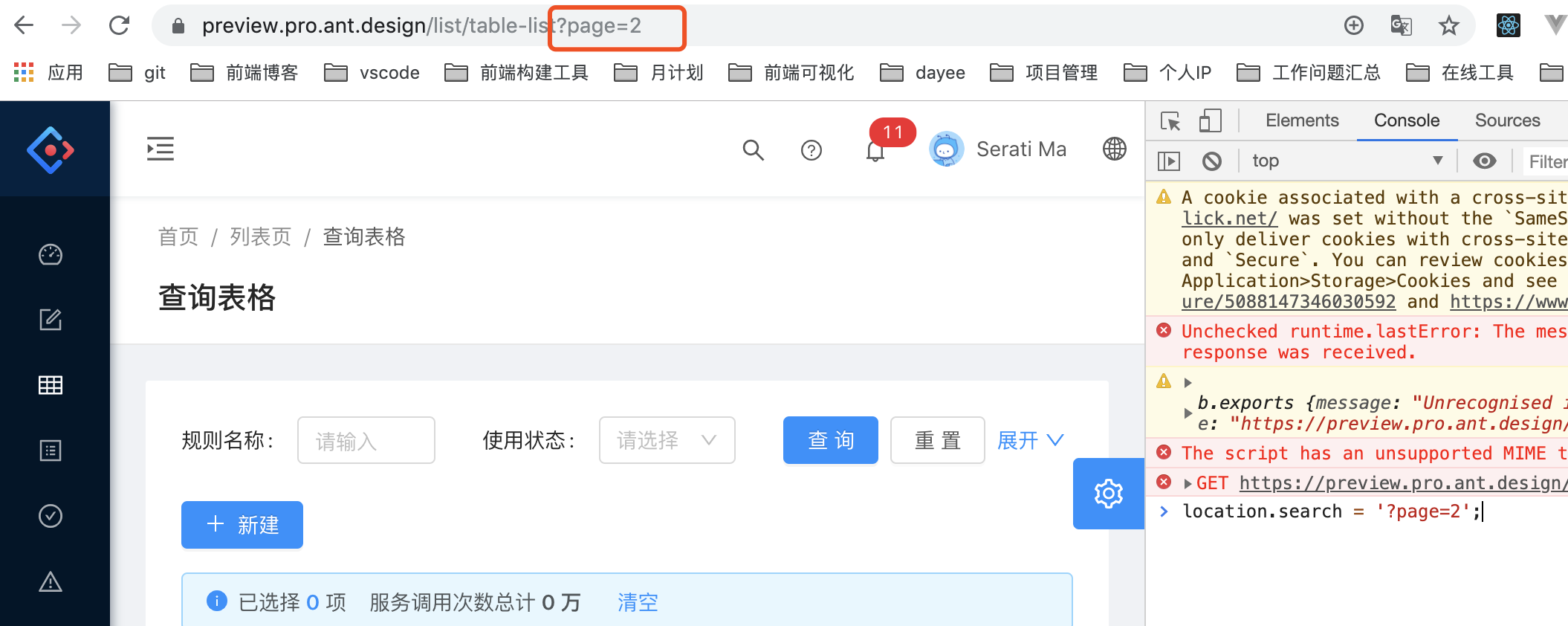Open the preview.pro.ant.design GET error link
This screenshot has width=1568, height=626.
pyautogui.click(x=1403, y=483)
